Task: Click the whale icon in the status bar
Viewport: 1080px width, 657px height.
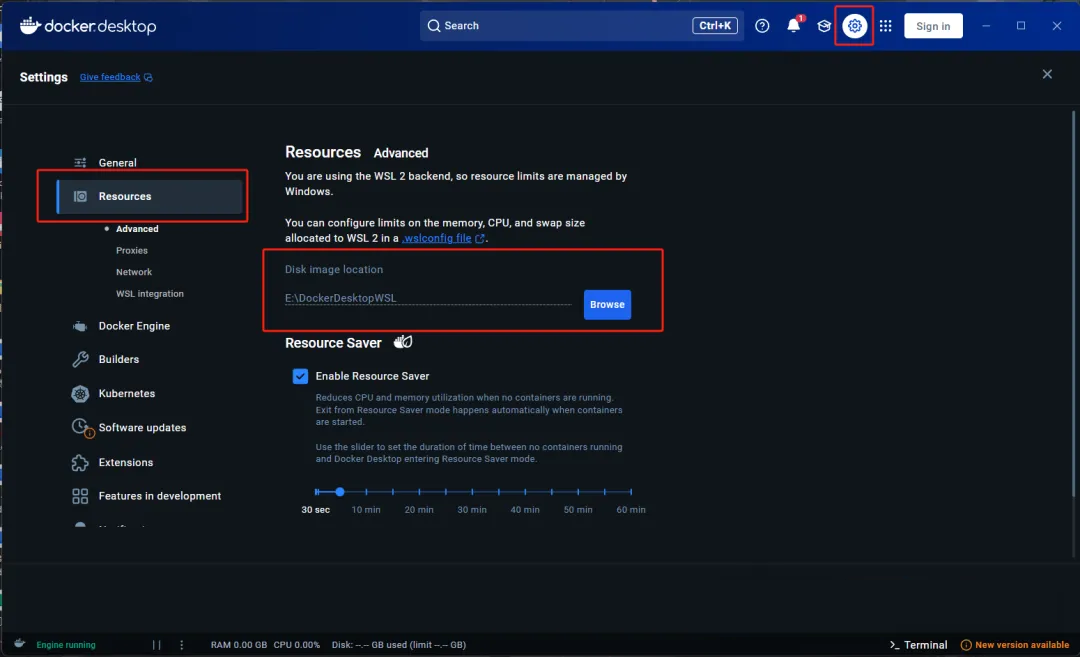Action: (x=19, y=644)
